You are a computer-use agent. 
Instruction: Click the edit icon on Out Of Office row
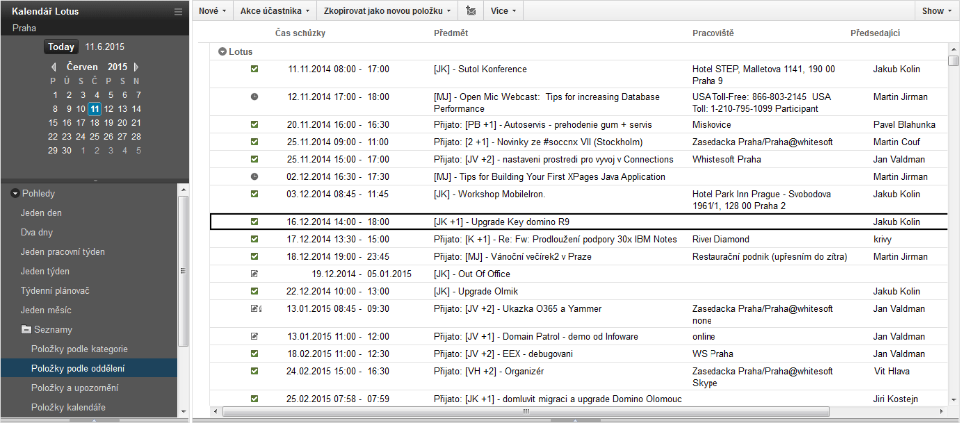[254, 273]
